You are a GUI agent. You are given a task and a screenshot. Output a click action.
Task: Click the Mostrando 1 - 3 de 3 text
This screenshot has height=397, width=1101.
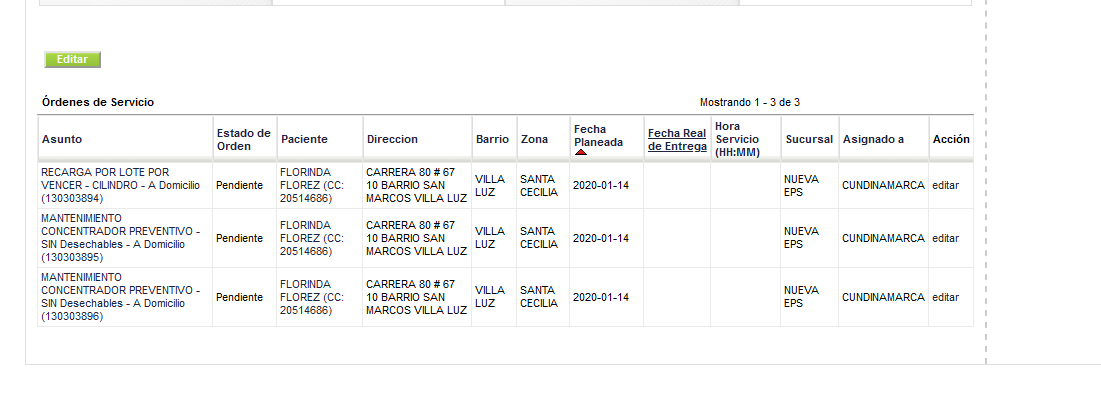(750, 103)
